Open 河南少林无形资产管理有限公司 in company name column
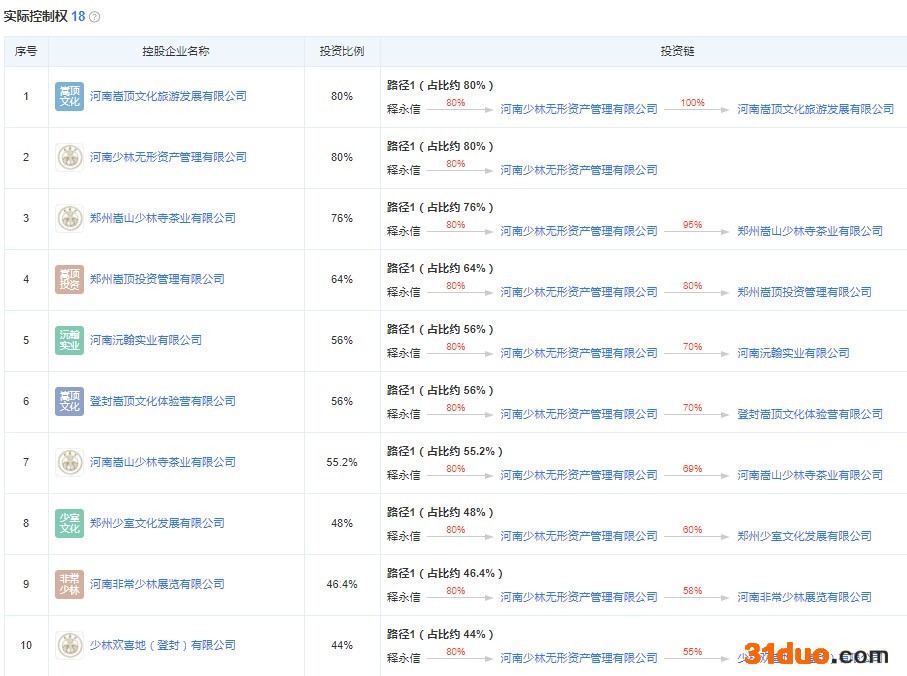This screenshot has height=676, width=907. (168, 158)
